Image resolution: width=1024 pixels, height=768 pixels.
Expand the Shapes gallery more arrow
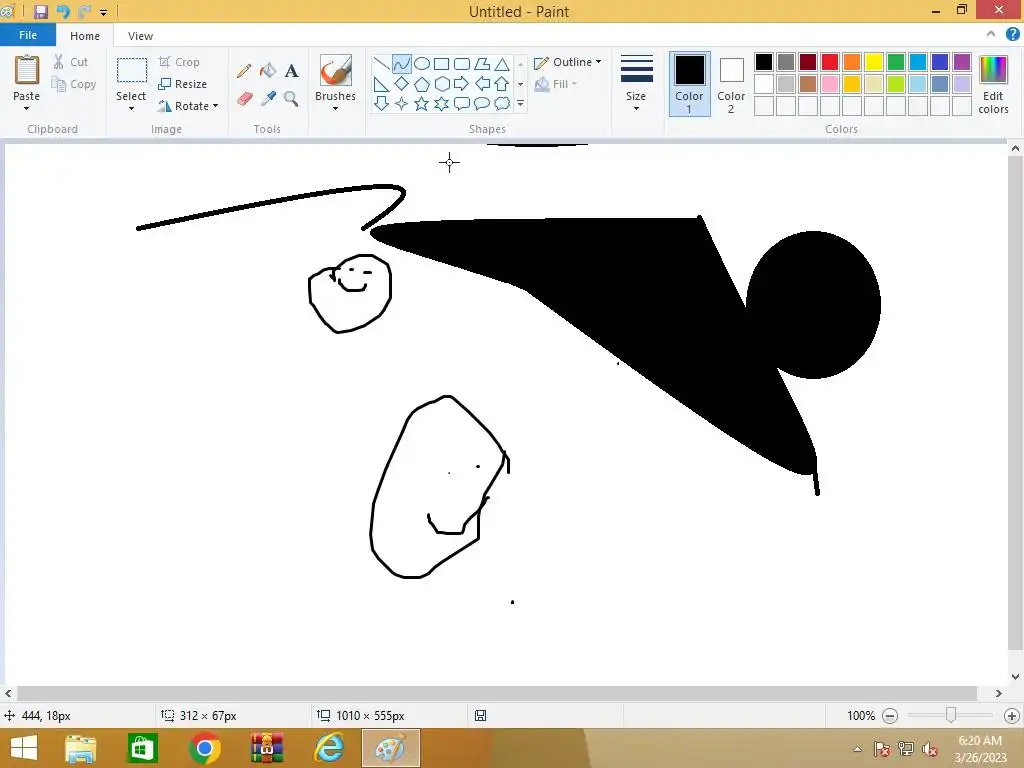pos(520,103)
